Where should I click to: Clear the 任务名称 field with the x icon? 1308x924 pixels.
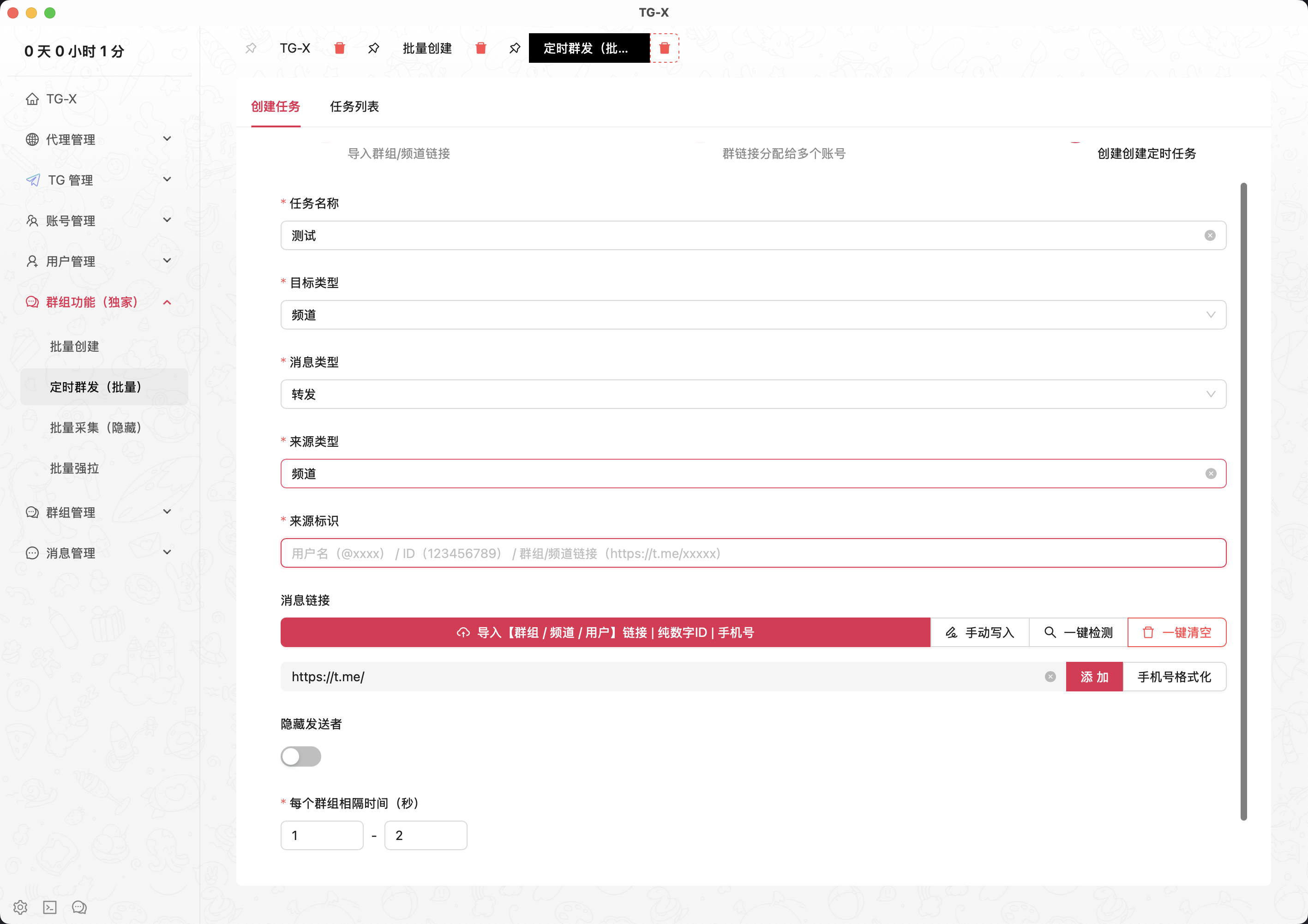[1210, 236]
